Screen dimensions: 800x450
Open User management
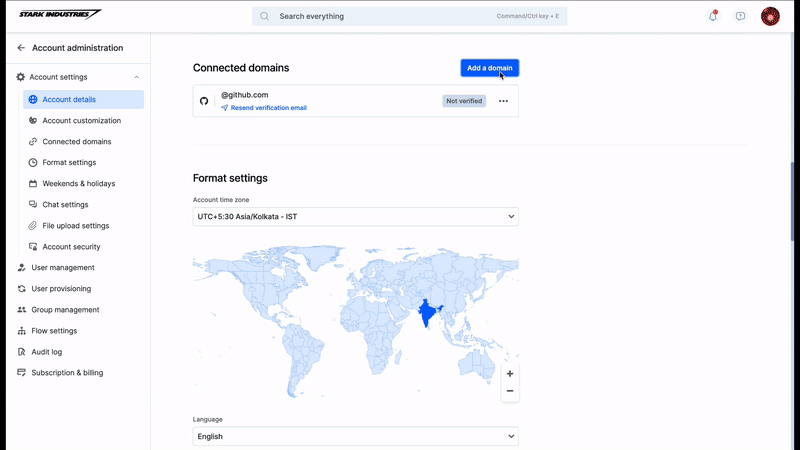63,267
